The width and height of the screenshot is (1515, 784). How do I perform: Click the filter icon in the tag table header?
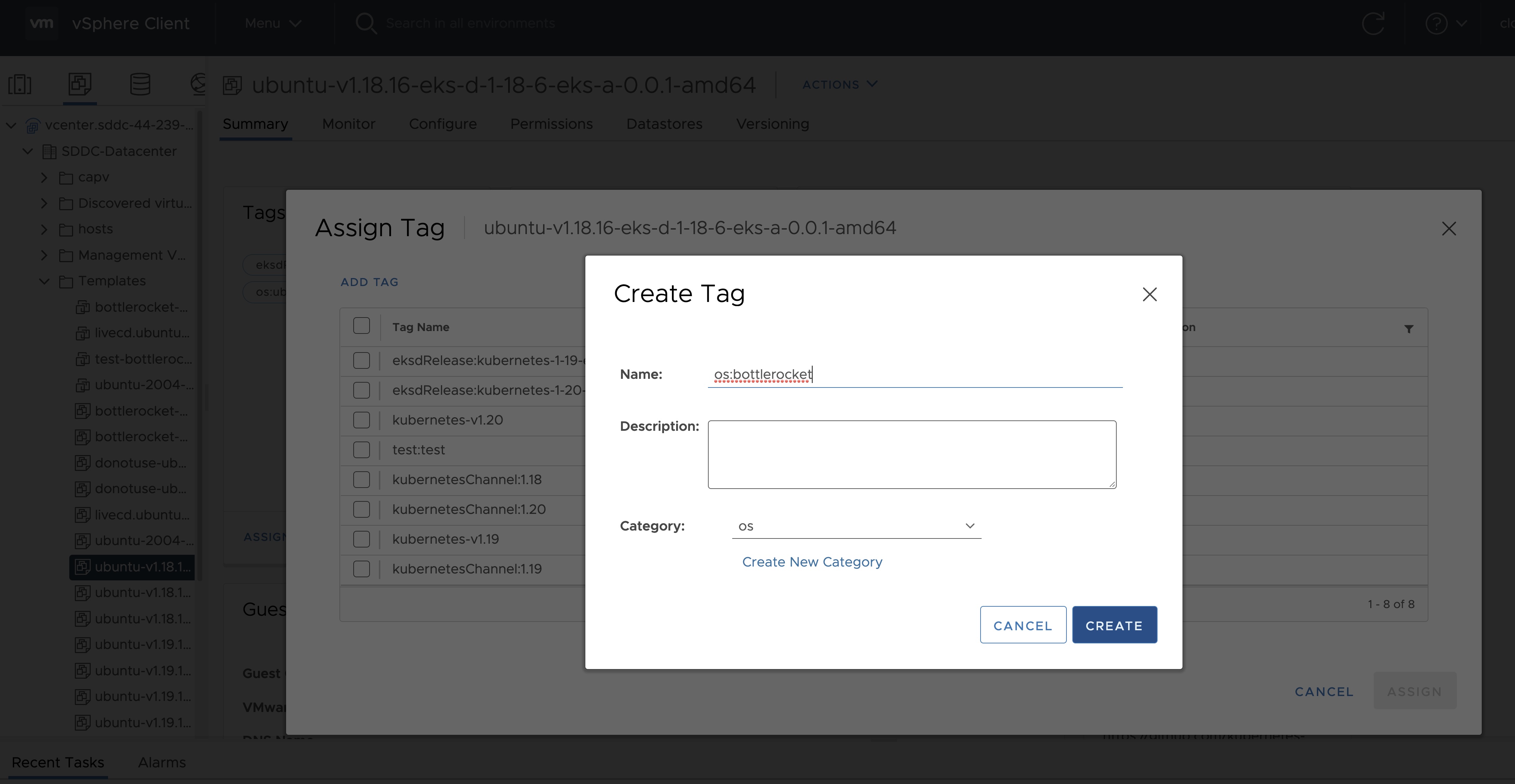(1409, 329)
